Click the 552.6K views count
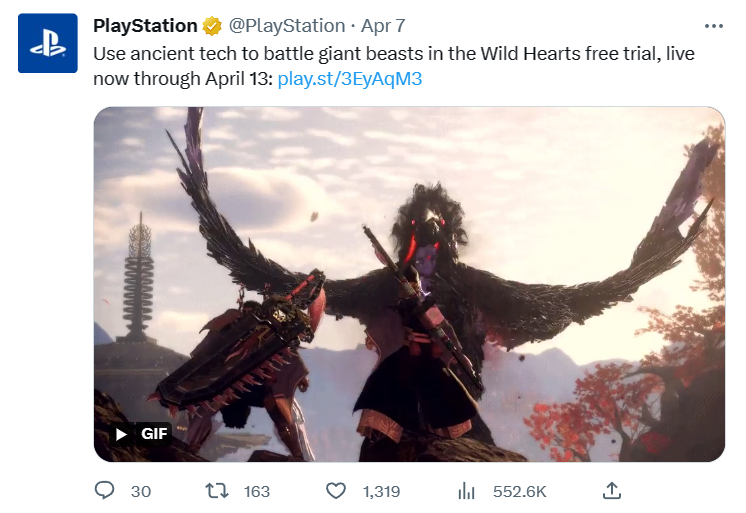This screenshot has height=513, width=746. coord(520,491)
